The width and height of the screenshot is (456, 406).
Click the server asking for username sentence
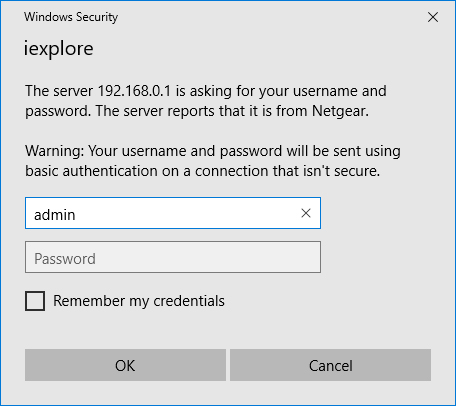206,101
